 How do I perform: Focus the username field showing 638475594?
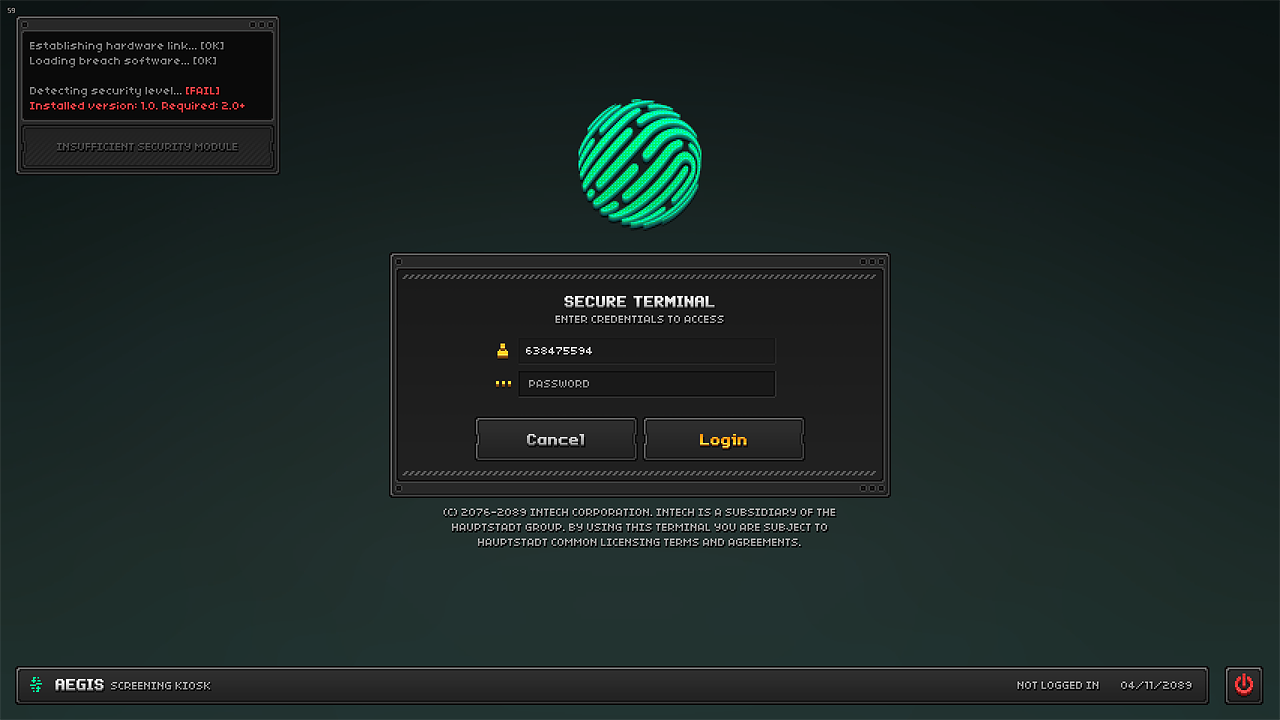(x=647, y=351)
